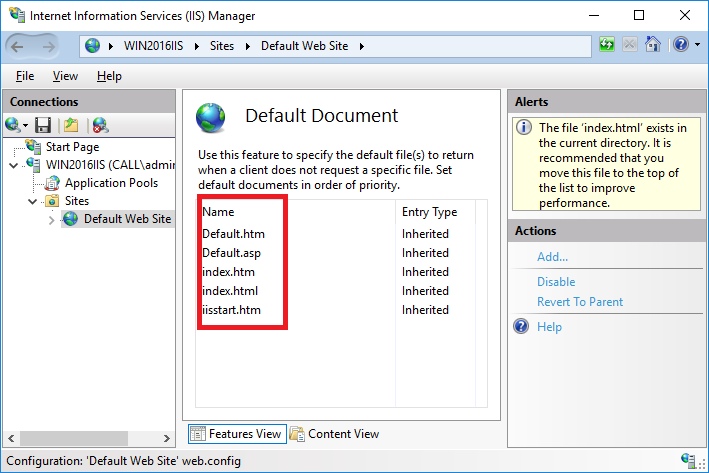Select Default Web Site in the tree
The width and height of the screenshot is (709, 473).
pyautogui.click(x=128, y=219)
